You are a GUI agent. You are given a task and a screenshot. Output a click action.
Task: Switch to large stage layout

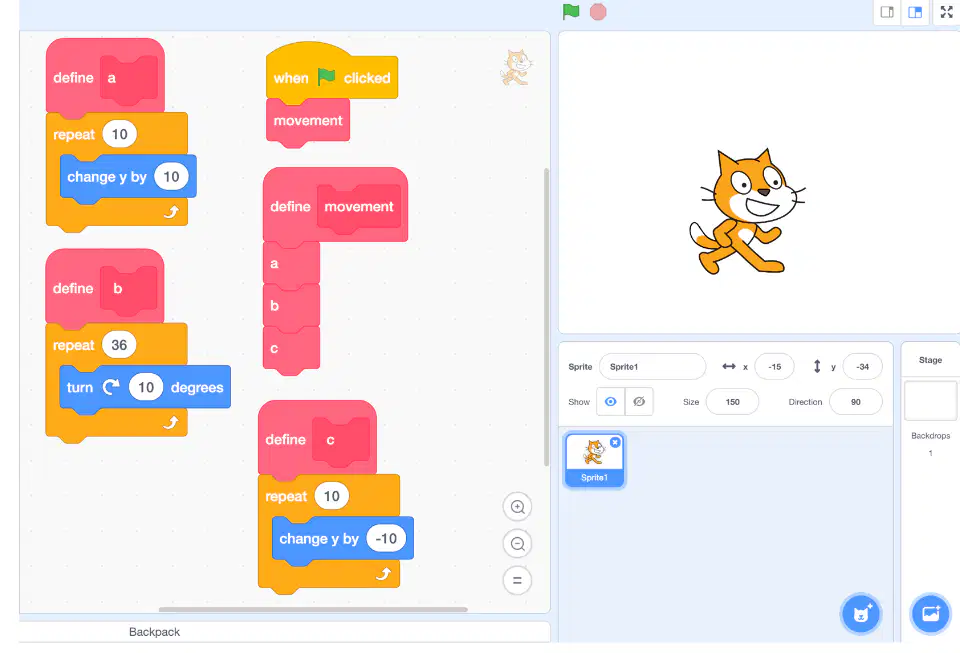915,12
